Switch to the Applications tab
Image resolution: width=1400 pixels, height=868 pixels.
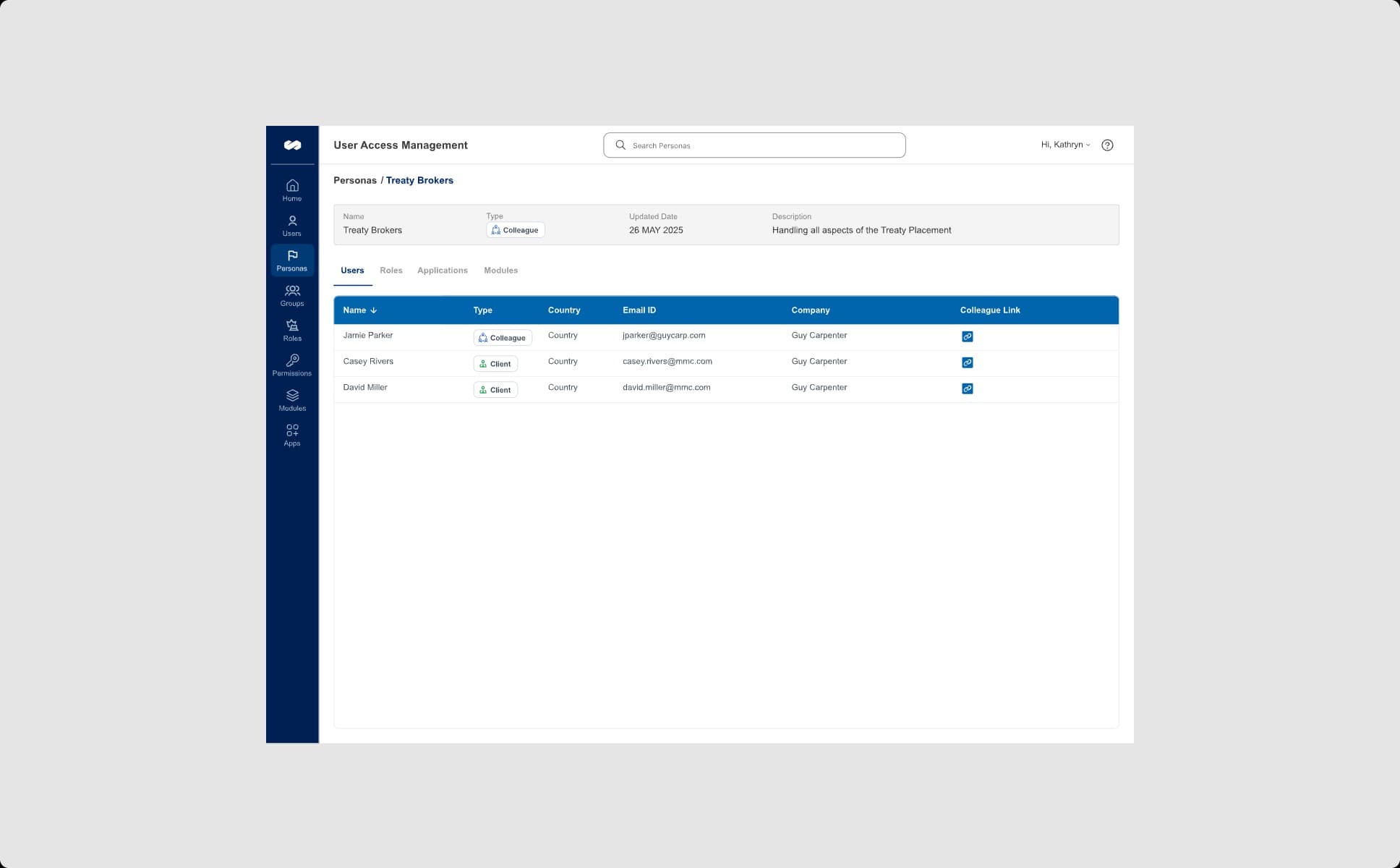(443, 271)
